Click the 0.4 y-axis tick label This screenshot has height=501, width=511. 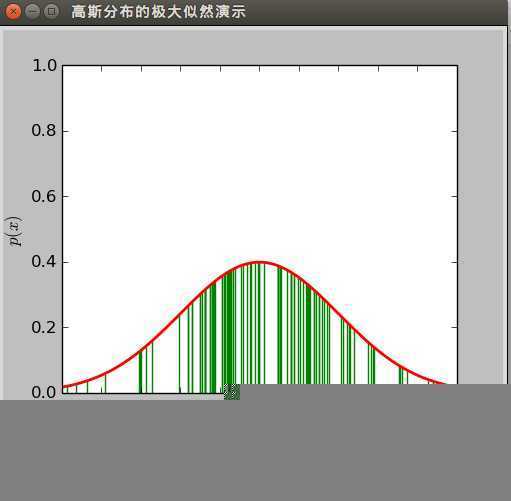[44, 261]
